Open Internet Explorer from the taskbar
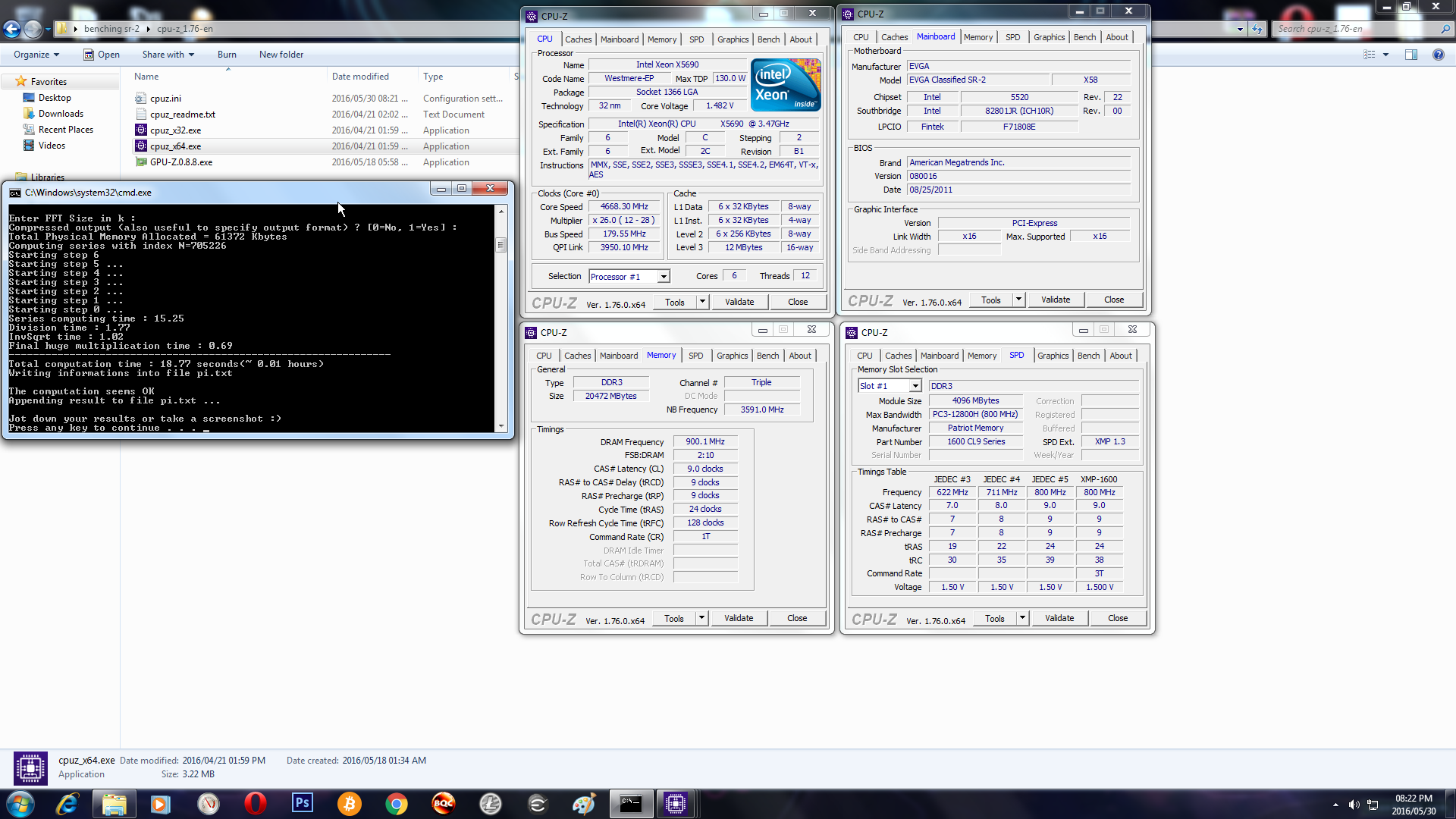1456x819 pixels. coord(67,804)
